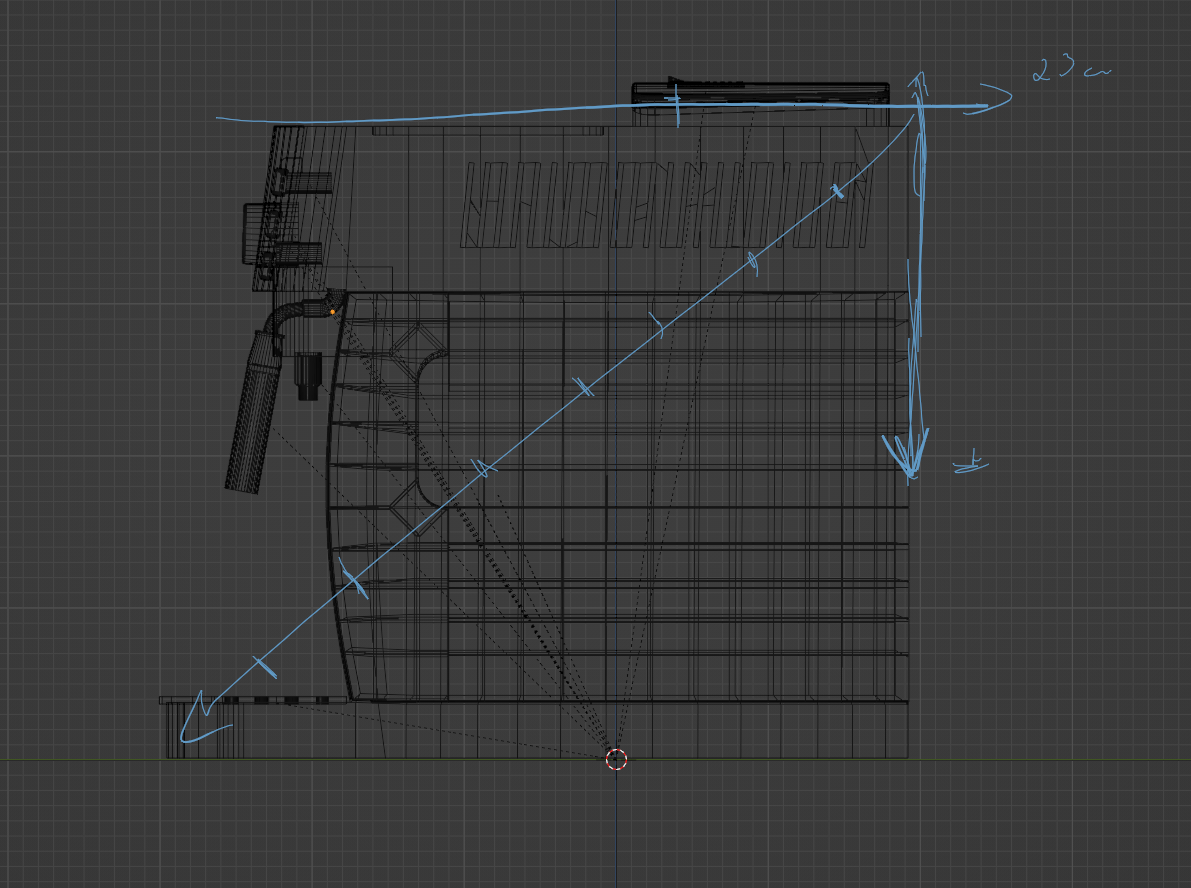Screen dimensions: 1191x888
Task: Select the angled steam wand tube wireframe
Action: [251, 415]
